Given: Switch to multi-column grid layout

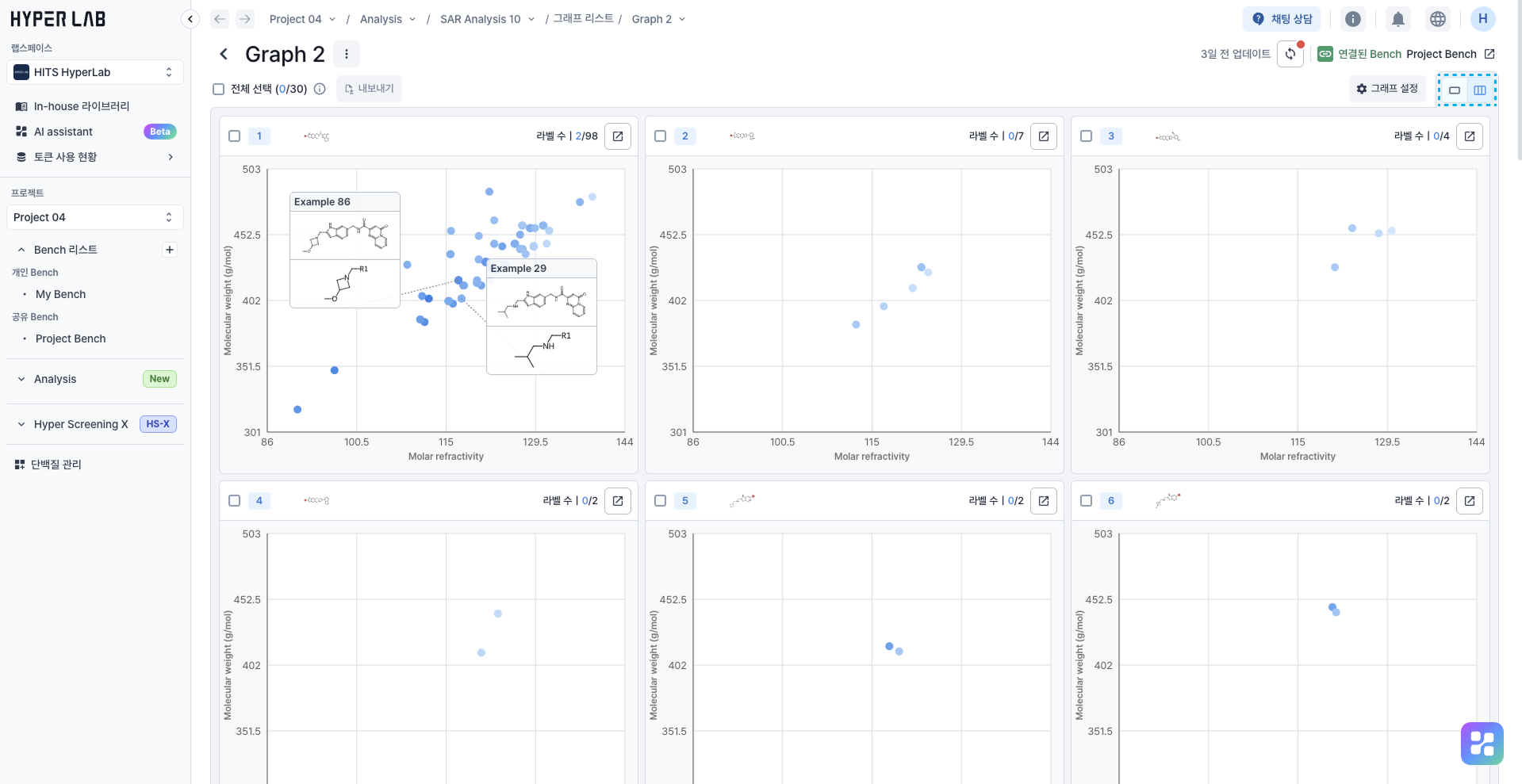Looking at the screenshot, I should 1480,90.
